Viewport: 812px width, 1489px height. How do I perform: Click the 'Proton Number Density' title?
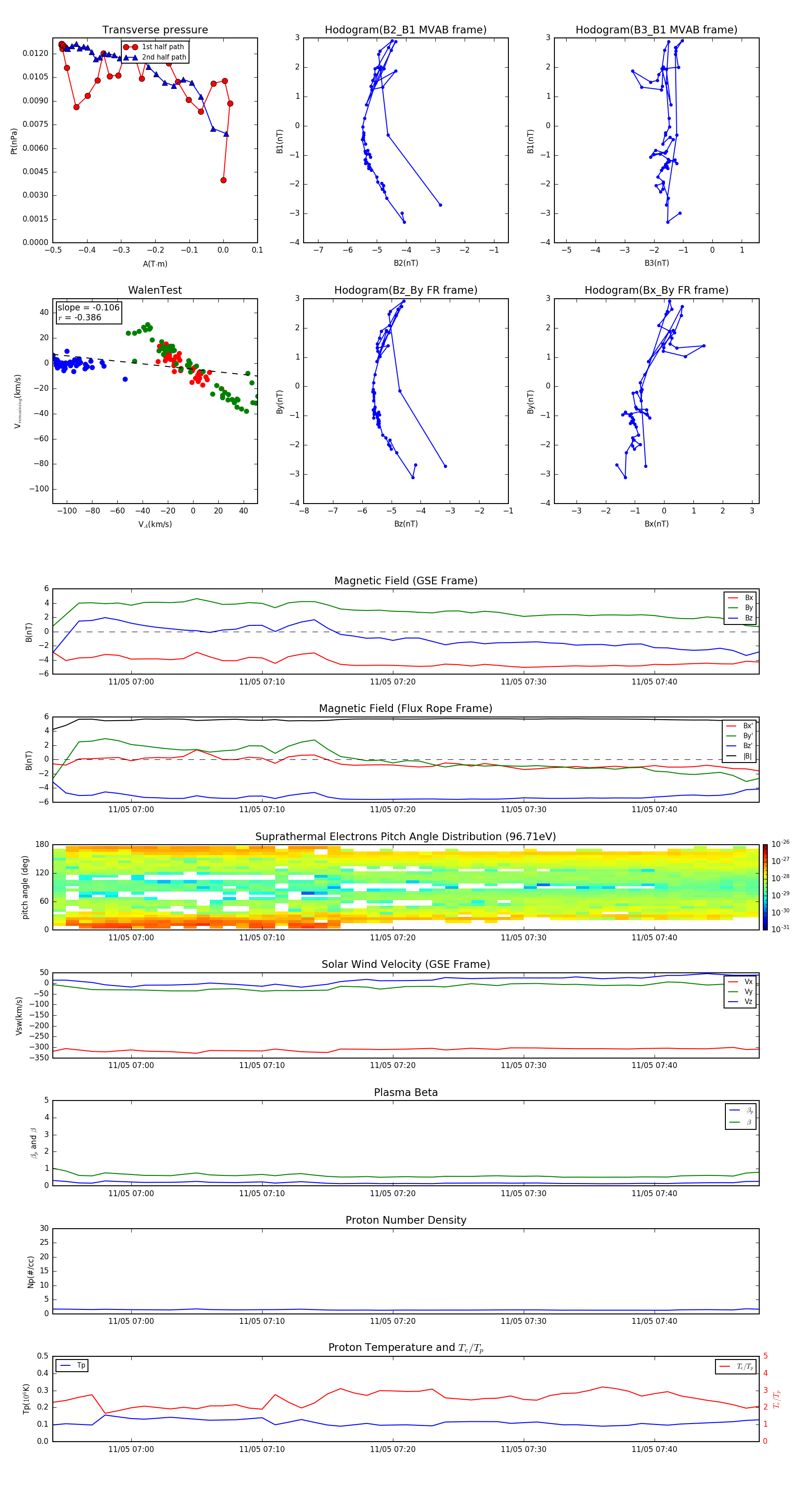point(406,1220)
